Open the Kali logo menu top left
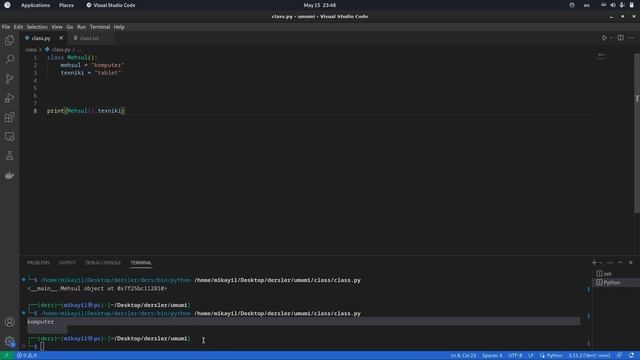Screen dimensions: 640x360 tap(7, 5)
